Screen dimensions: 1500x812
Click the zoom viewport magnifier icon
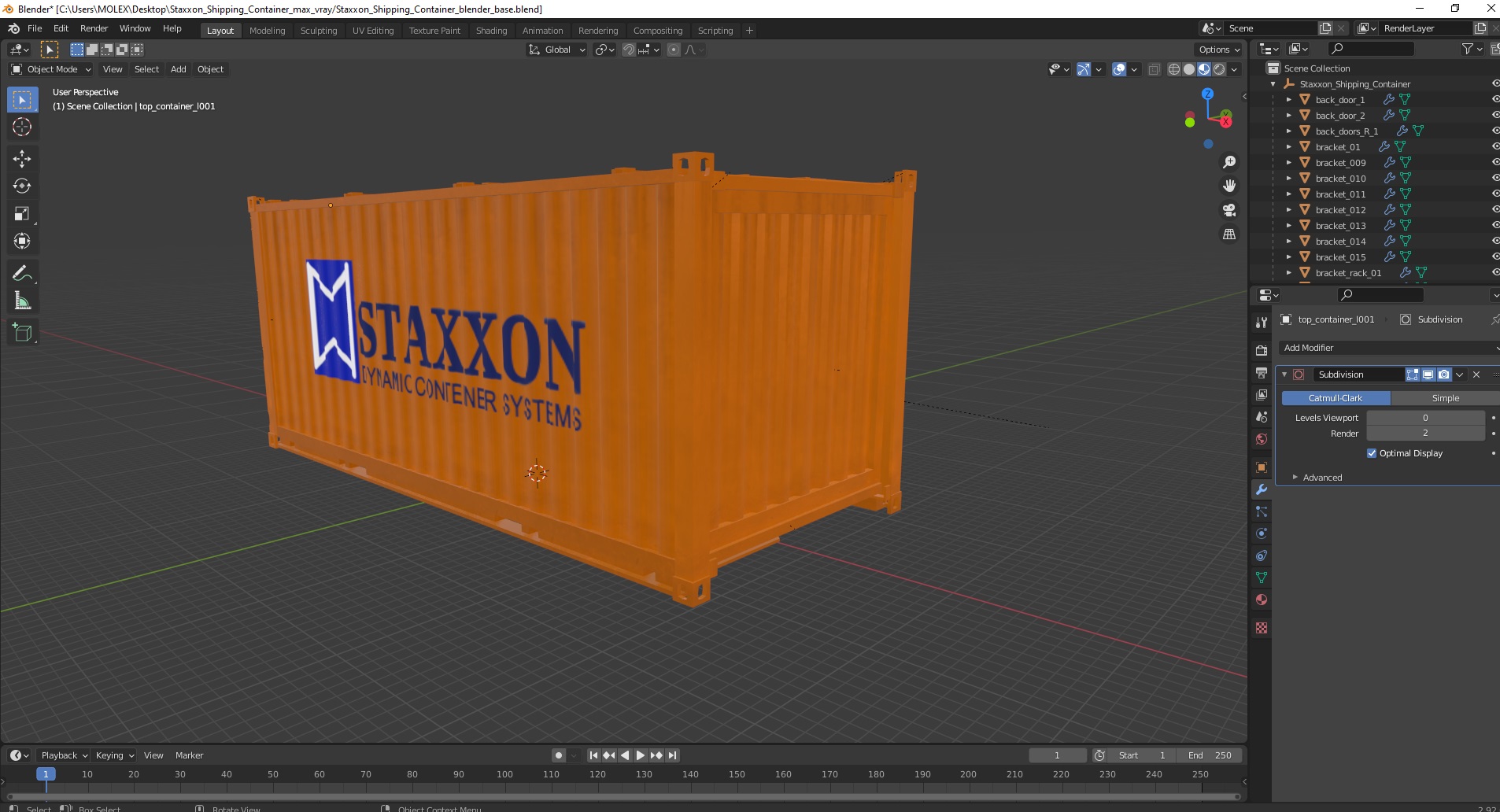1228,162
